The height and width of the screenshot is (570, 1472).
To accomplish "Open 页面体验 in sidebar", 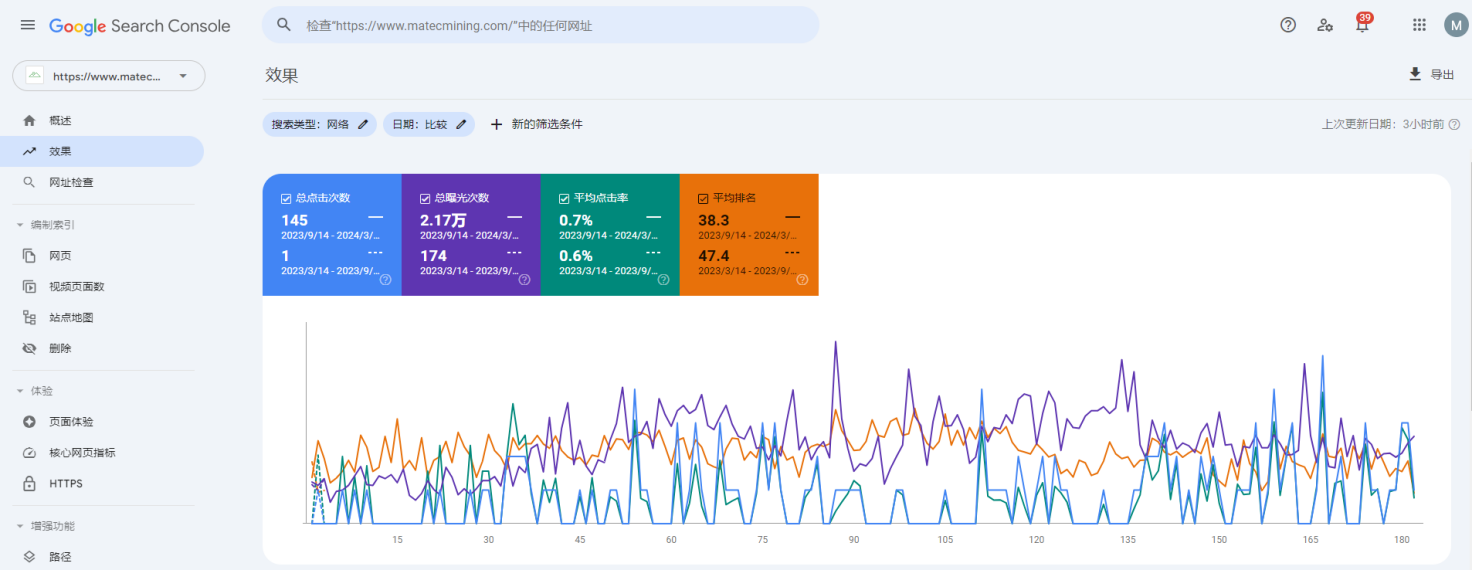I will pos(102,422).
